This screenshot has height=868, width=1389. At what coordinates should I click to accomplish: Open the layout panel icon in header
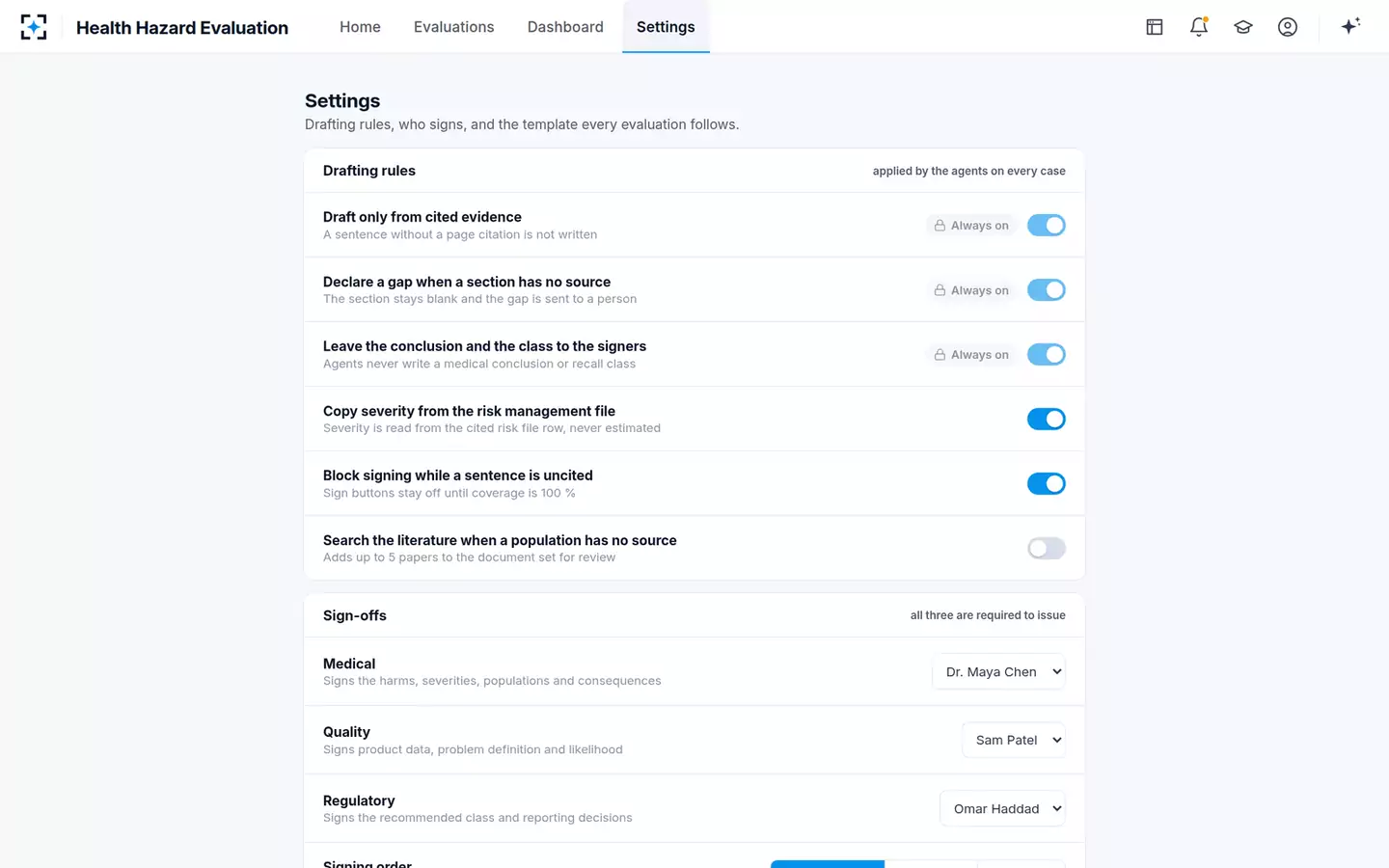[x=1155, y=27]
